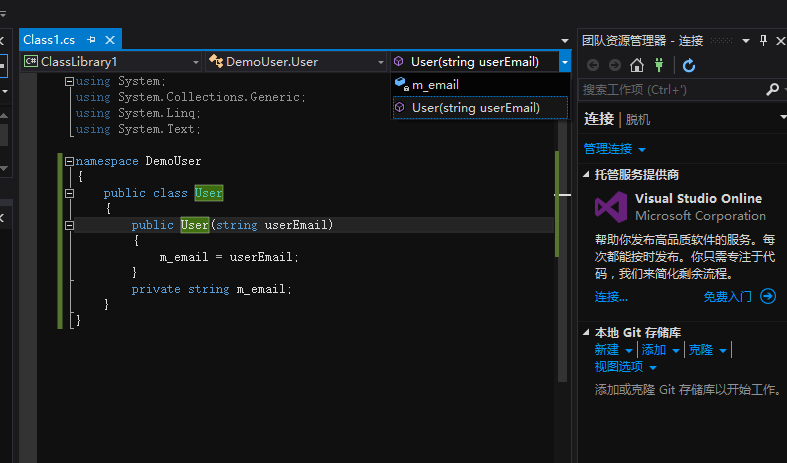Click the Visual Studio Online title
The width and height of the screenshot is (787, 463).
698,198
